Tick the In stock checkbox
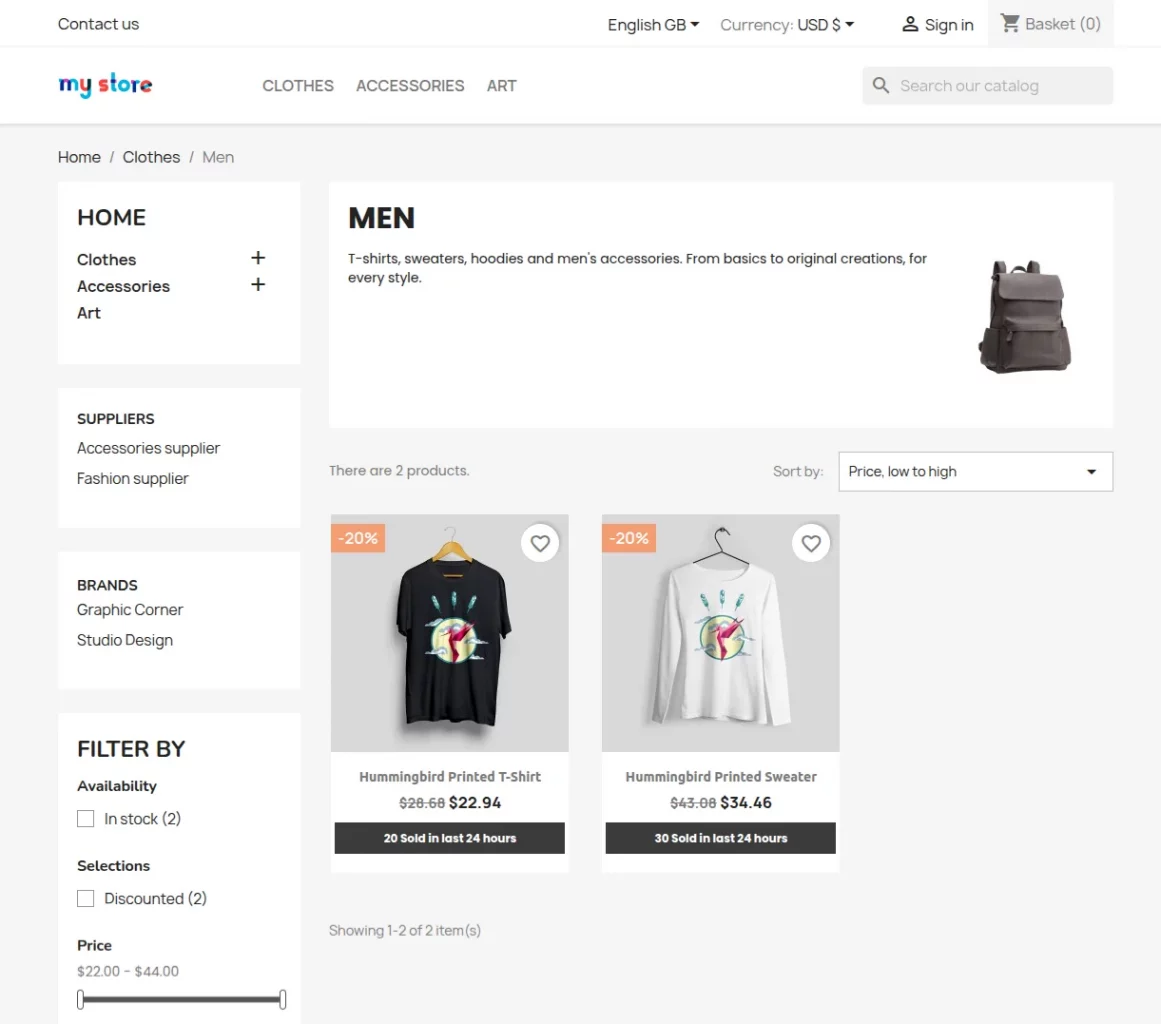1161x1024 pixels. (x=86, y=819)
